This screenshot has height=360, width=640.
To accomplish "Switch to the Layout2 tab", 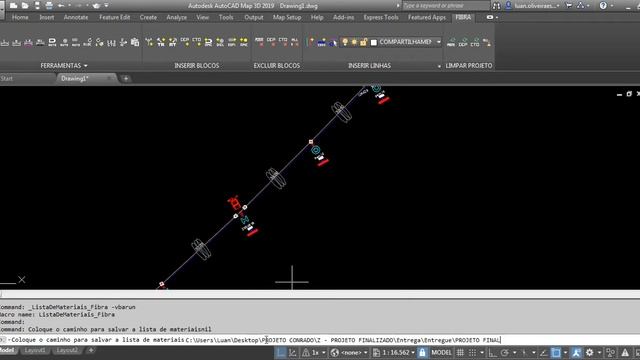I will (x=67, y=350).
